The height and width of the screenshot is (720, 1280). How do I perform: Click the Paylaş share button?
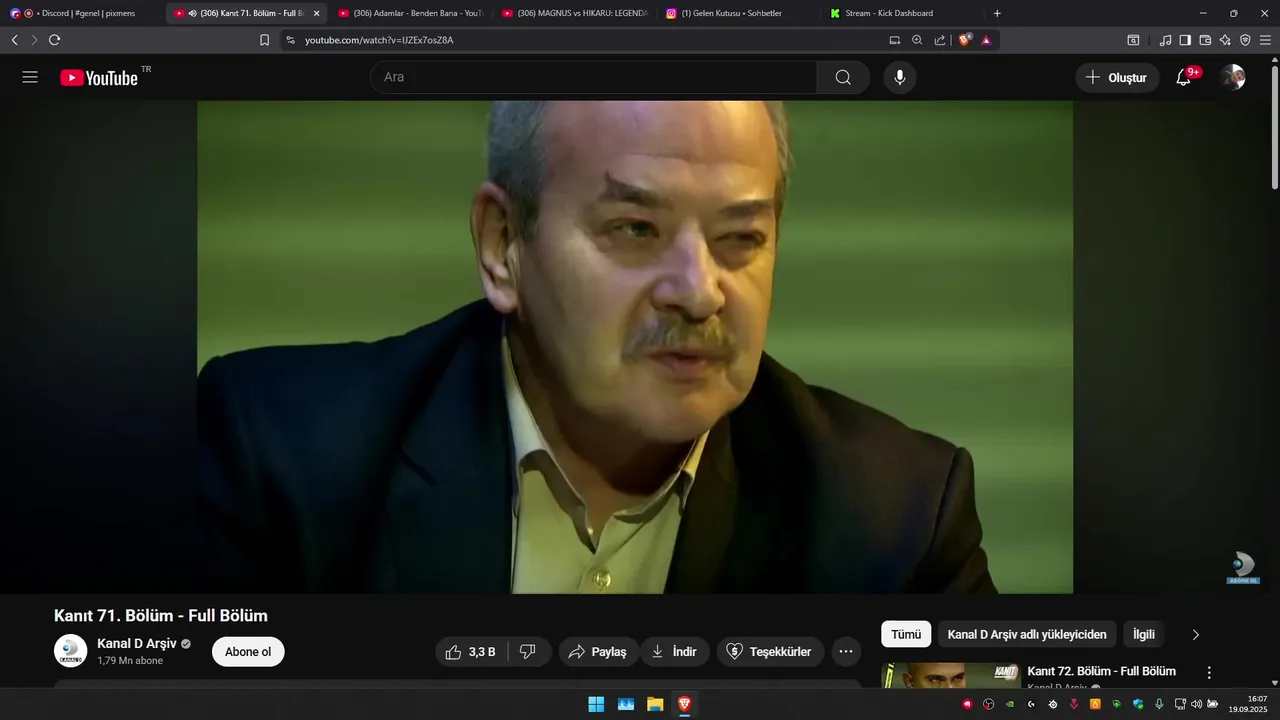click(598, 652)
